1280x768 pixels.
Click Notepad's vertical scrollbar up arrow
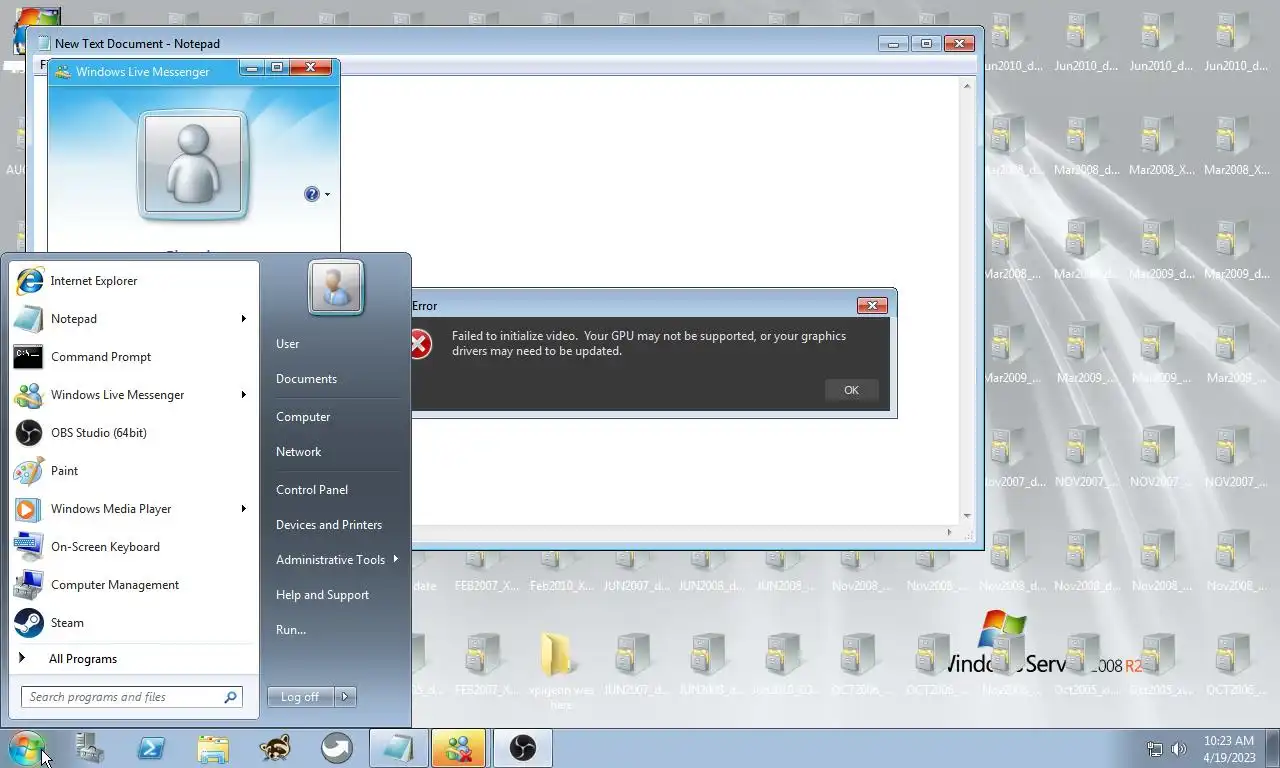(967, 87)
